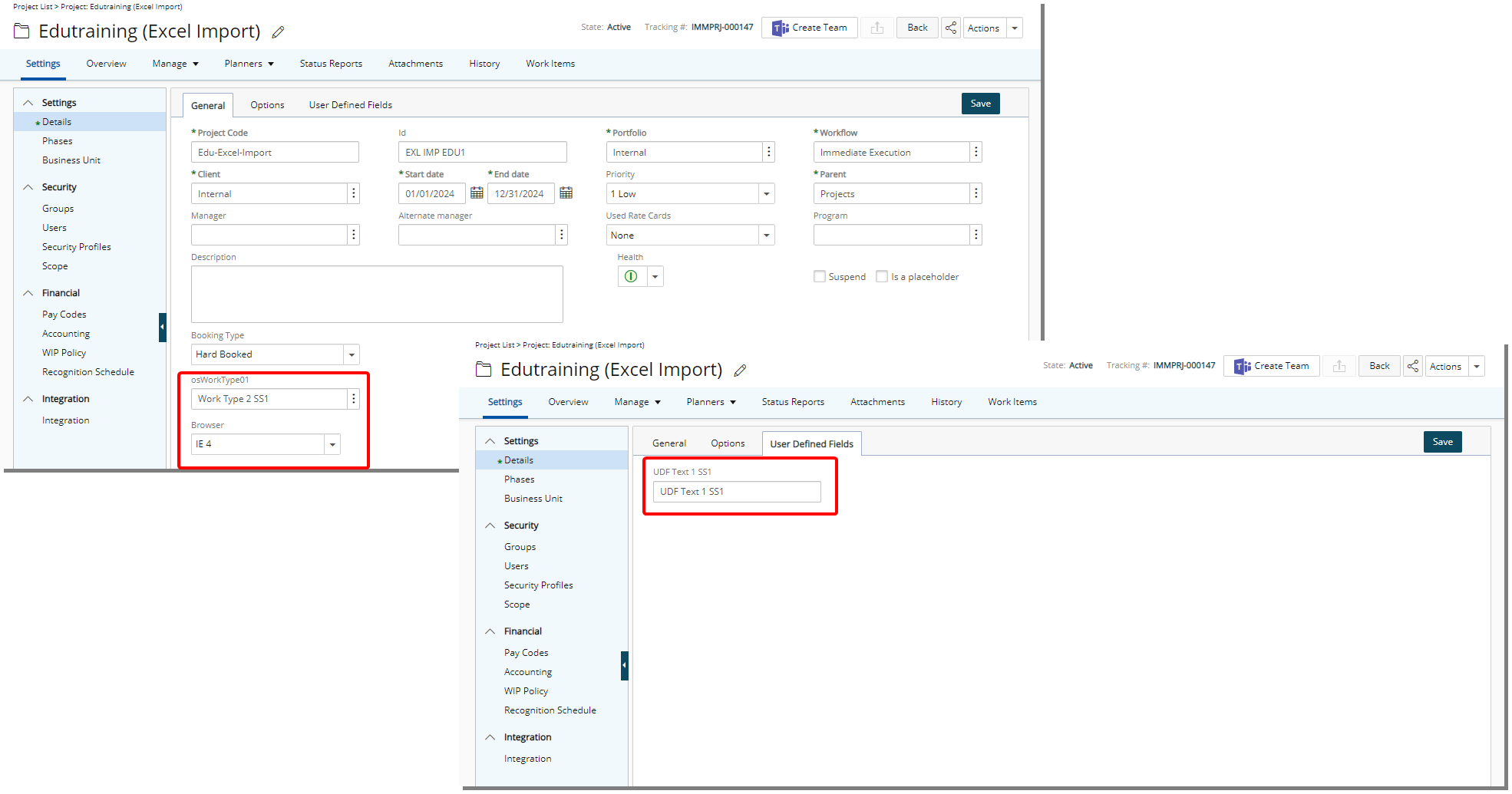
Task: Click the Program field's three-dot lookup icon
Action: (976, 235)
